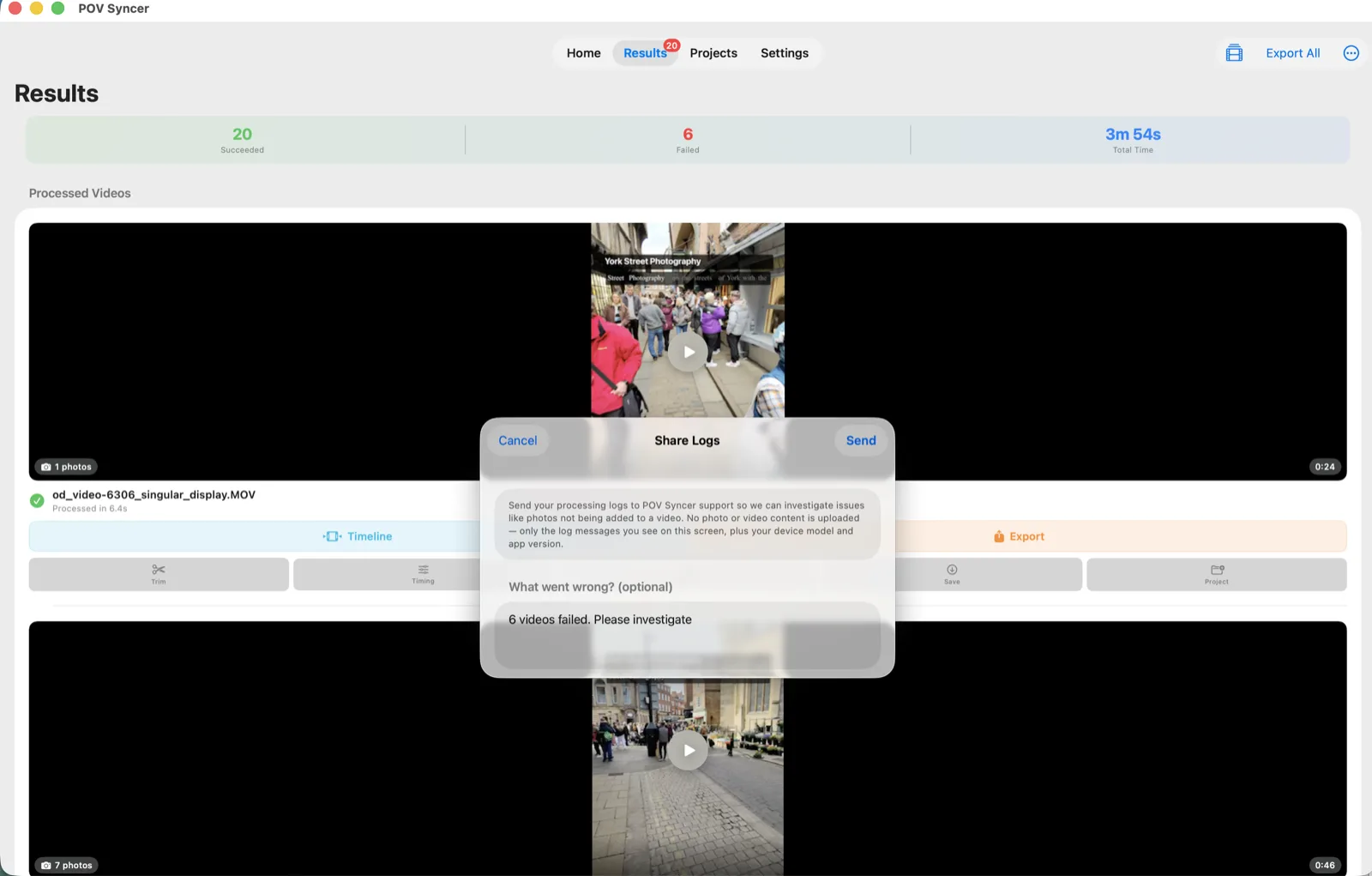The width and height of the screenshot is (1372, 876).
Task: Click the orange Export button
Action: 1020,536
